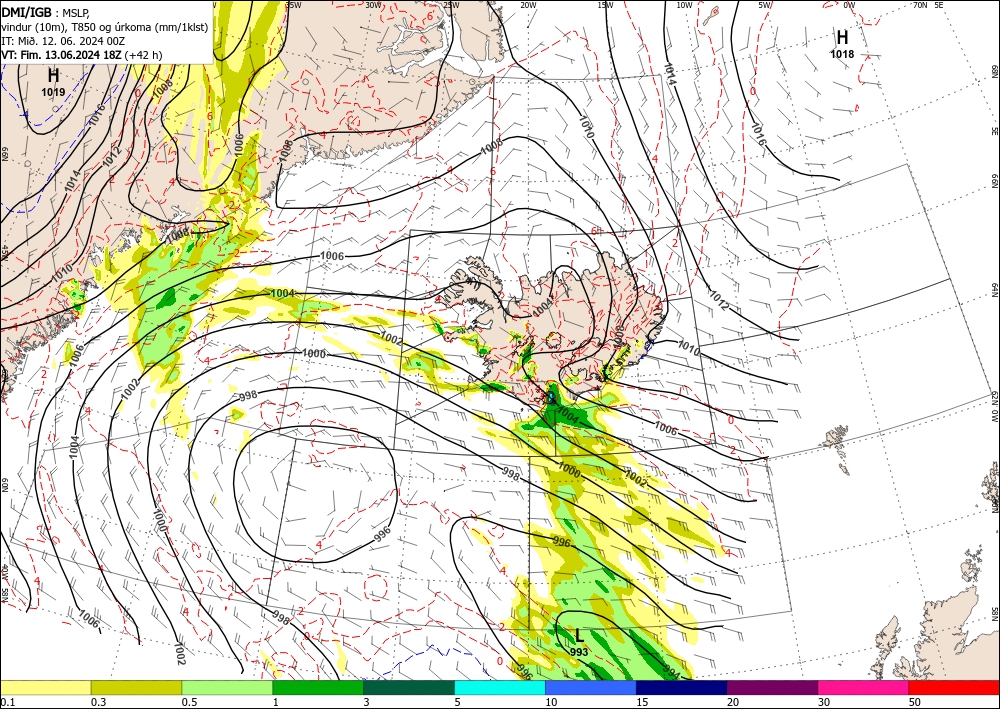Click the '994' isobar label
This screenshot has width=1000, height=709.
(x=671, y=672)
